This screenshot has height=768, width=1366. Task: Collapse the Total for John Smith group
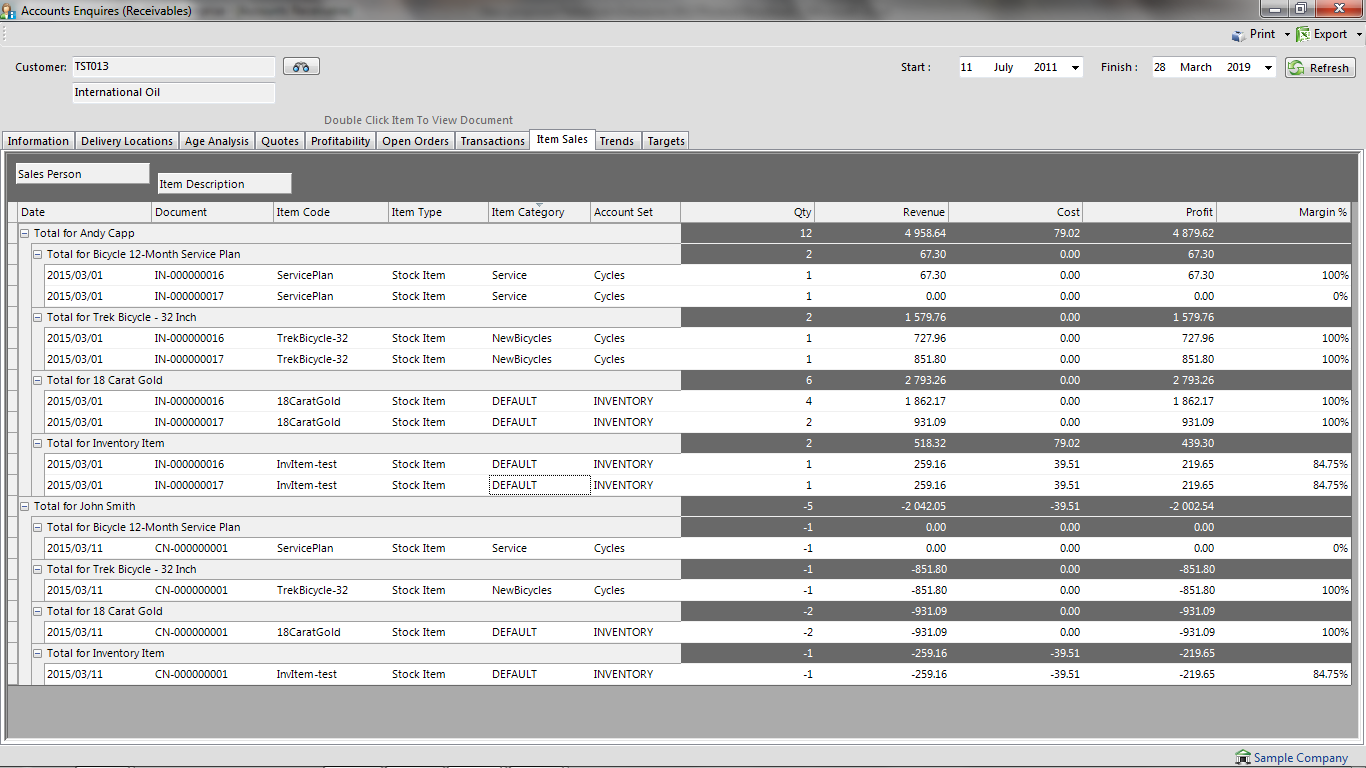[25, 506]
